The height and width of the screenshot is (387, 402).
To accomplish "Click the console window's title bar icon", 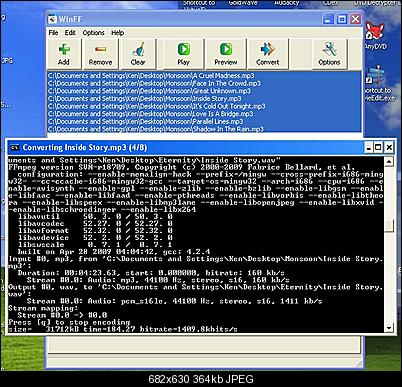I will (14, 147).
